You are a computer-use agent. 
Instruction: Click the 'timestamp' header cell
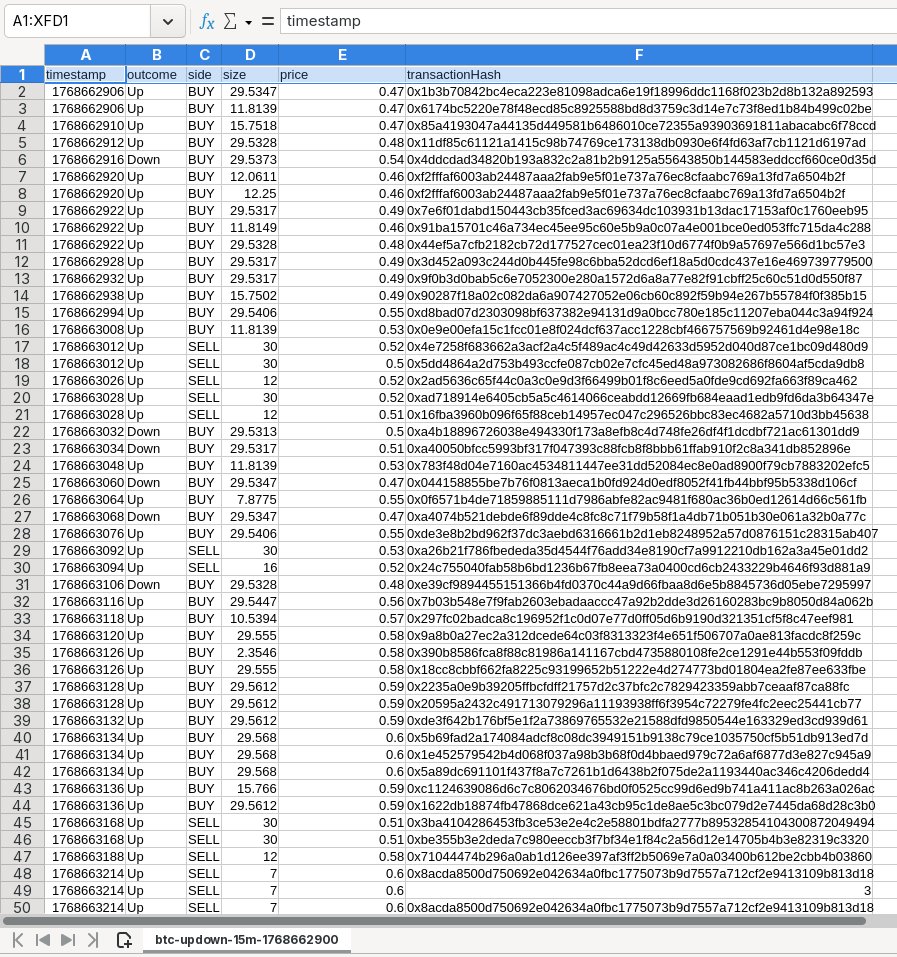click(x=85, y=74)
